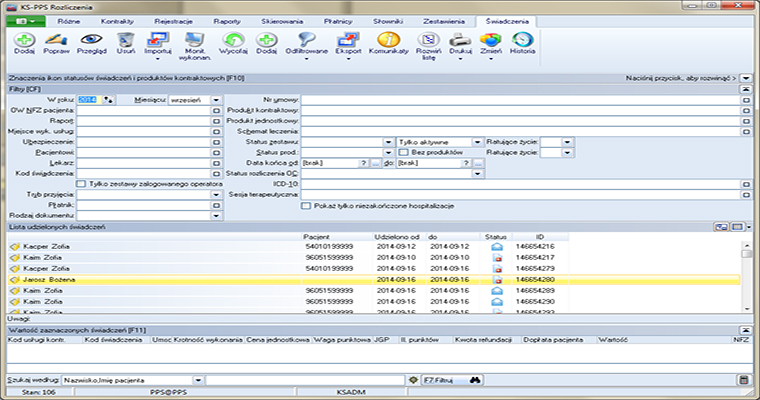Open Nazwisko,Imię pacjenta search dropdown
The height and width of the screenshot is (400, 760).
pos(199,380)
